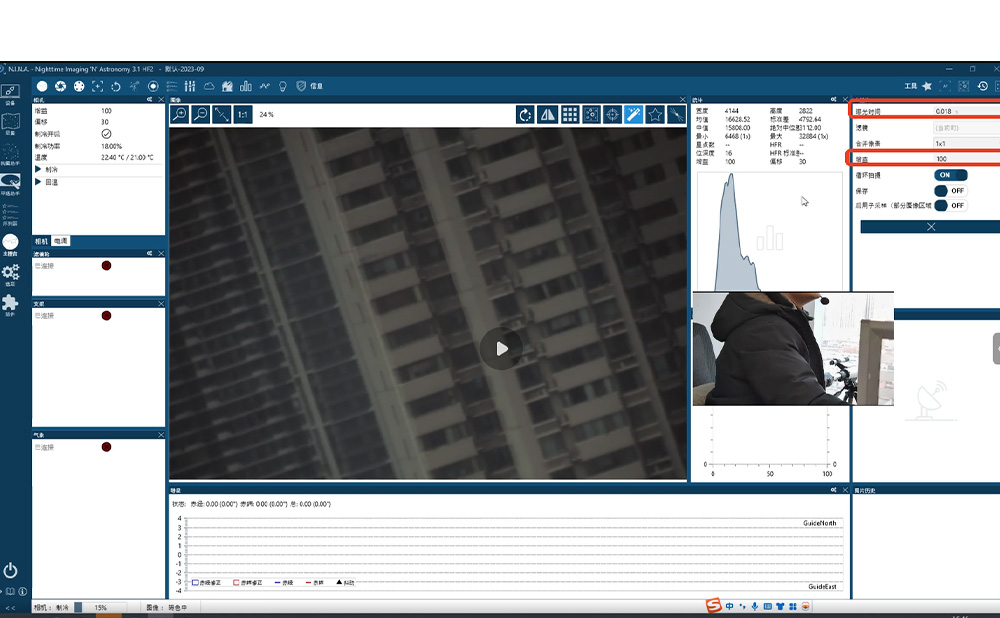This screenshot has height=618, width=1000.
Task: Click the zoom in magnifier icon
Action: pos(180,115)
